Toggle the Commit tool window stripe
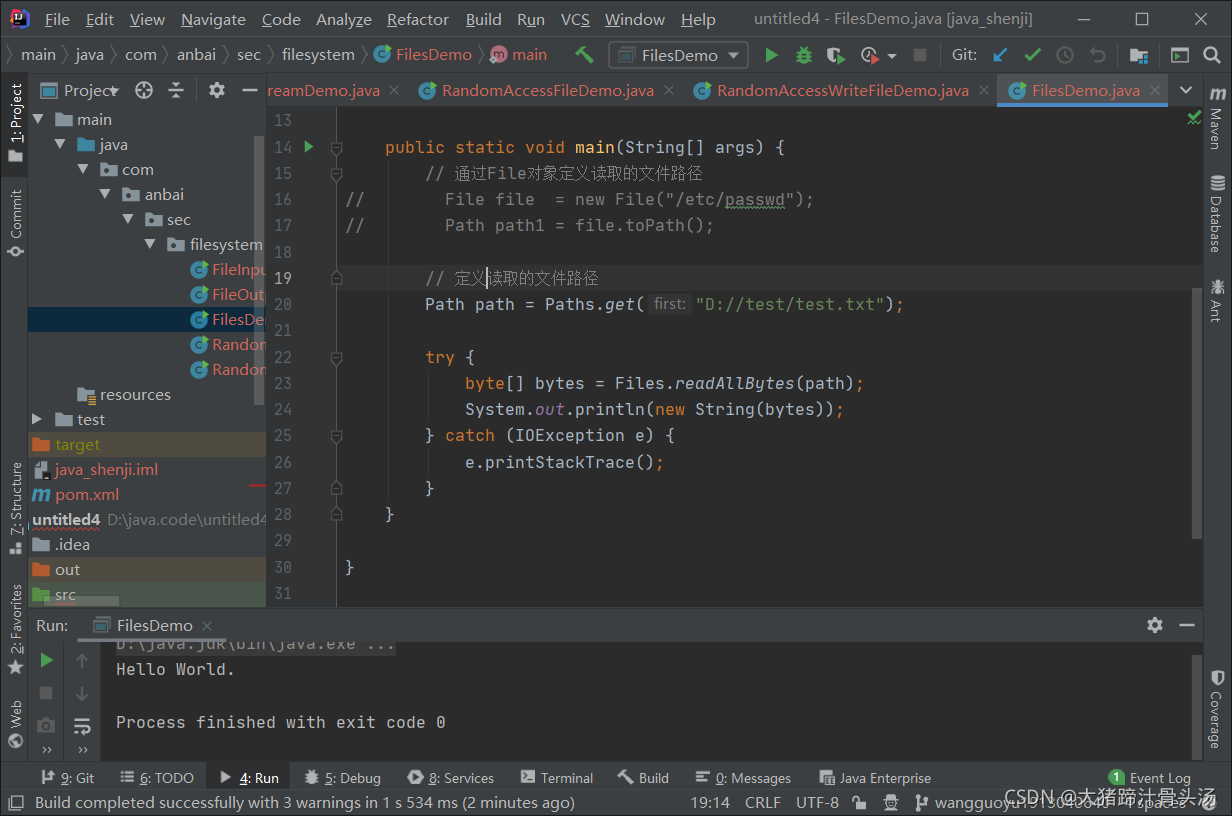Viewport: 1232px width, 816px height. [x=15, y=223]
